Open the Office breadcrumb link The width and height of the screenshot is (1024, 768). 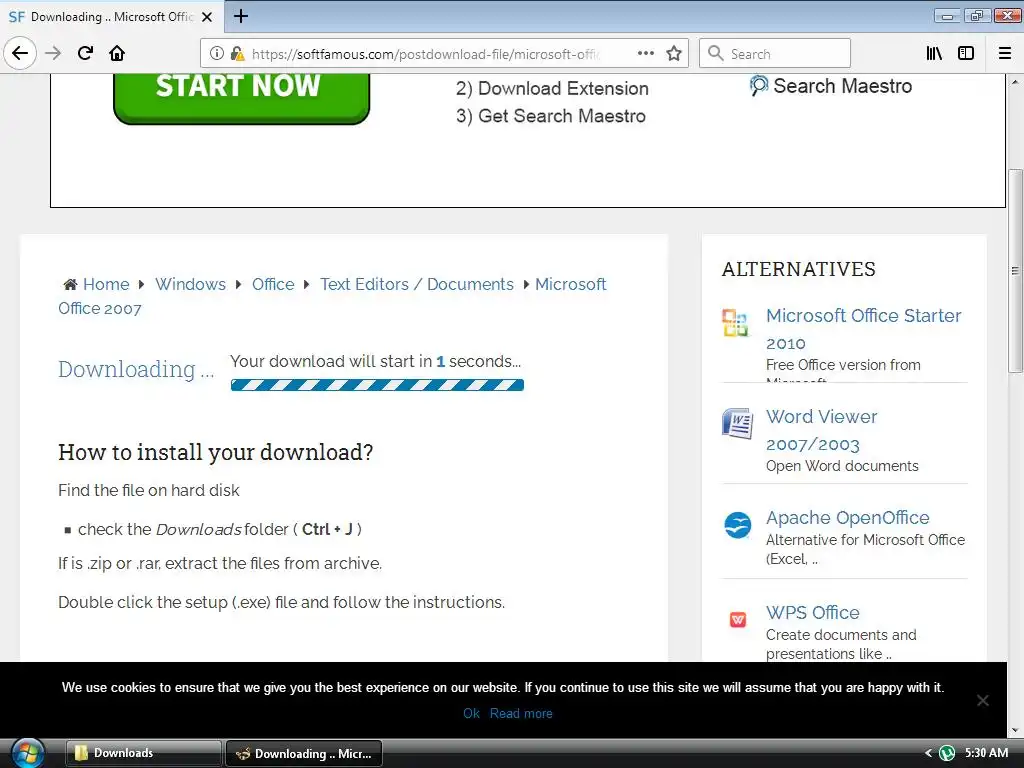[273, 284]
